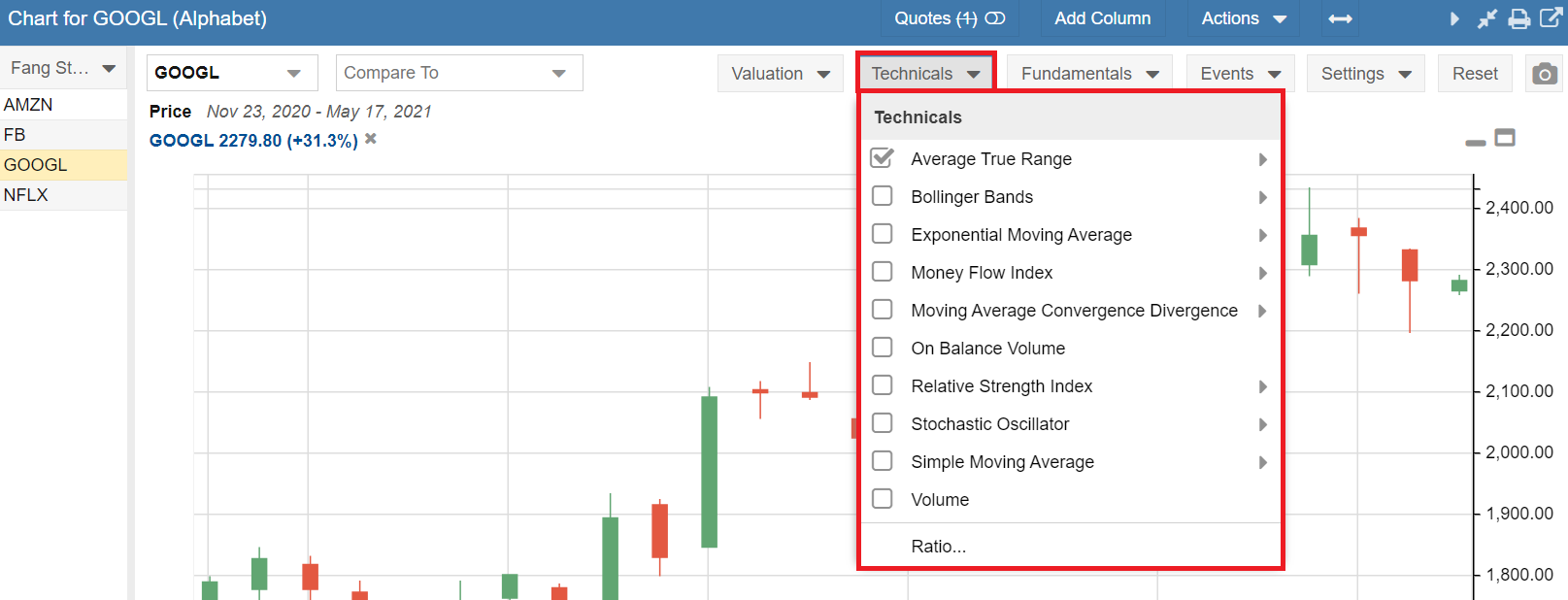Click the play arrow icon in header
1568x600 pixels.
point(1454,18)
